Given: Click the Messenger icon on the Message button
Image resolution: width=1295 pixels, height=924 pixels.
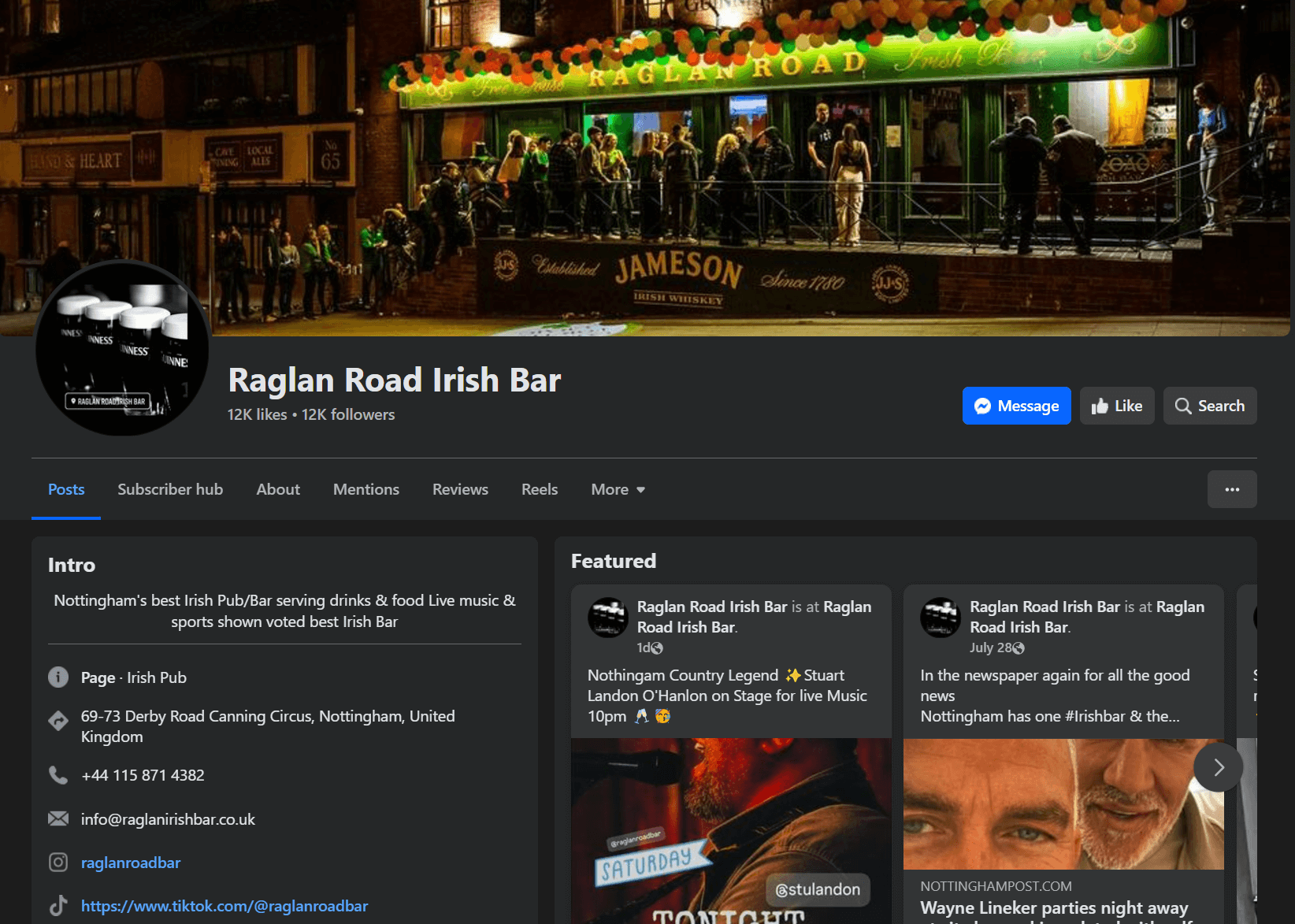Looking at the screenshot, I should [x=982, y=406].
